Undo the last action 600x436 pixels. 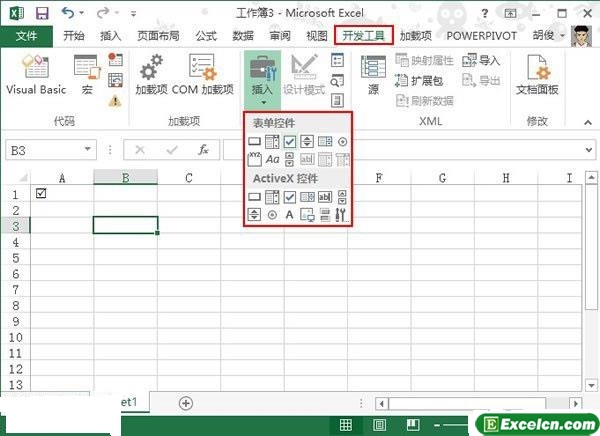tap(68, 13)
